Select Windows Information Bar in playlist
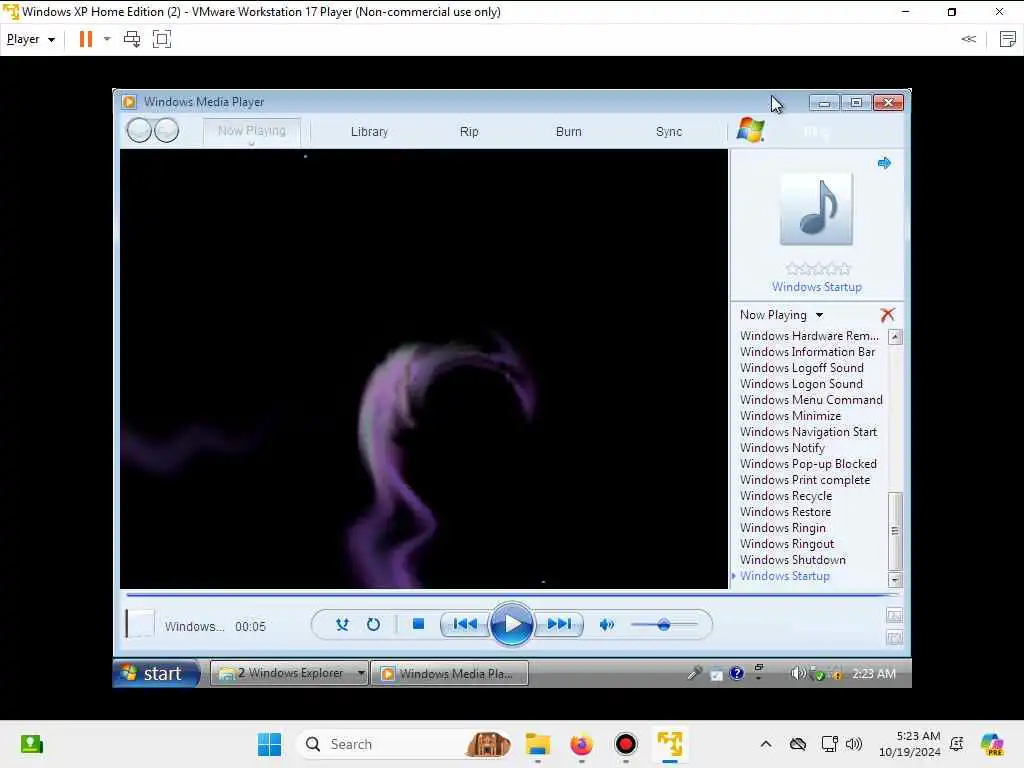This screenshot has width=1024, height=768. coord(807,352)
